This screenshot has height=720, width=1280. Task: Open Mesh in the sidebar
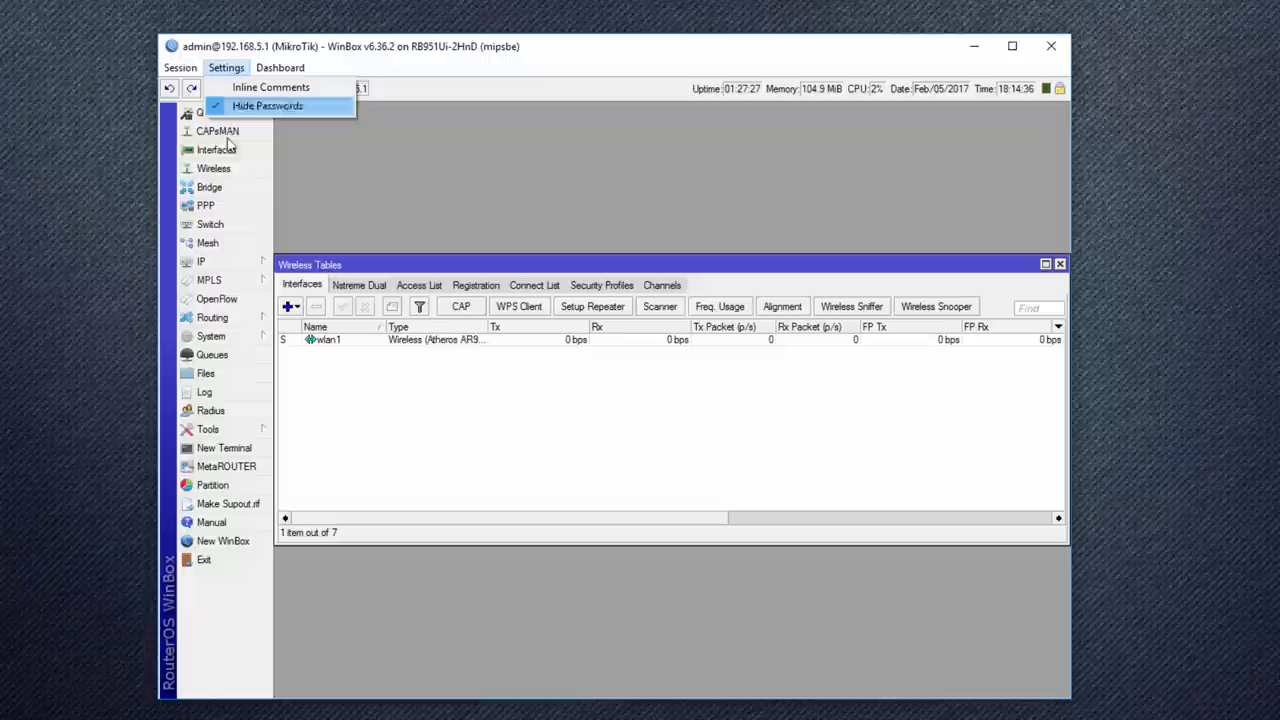pyautogui.click(x=207, y=243)
